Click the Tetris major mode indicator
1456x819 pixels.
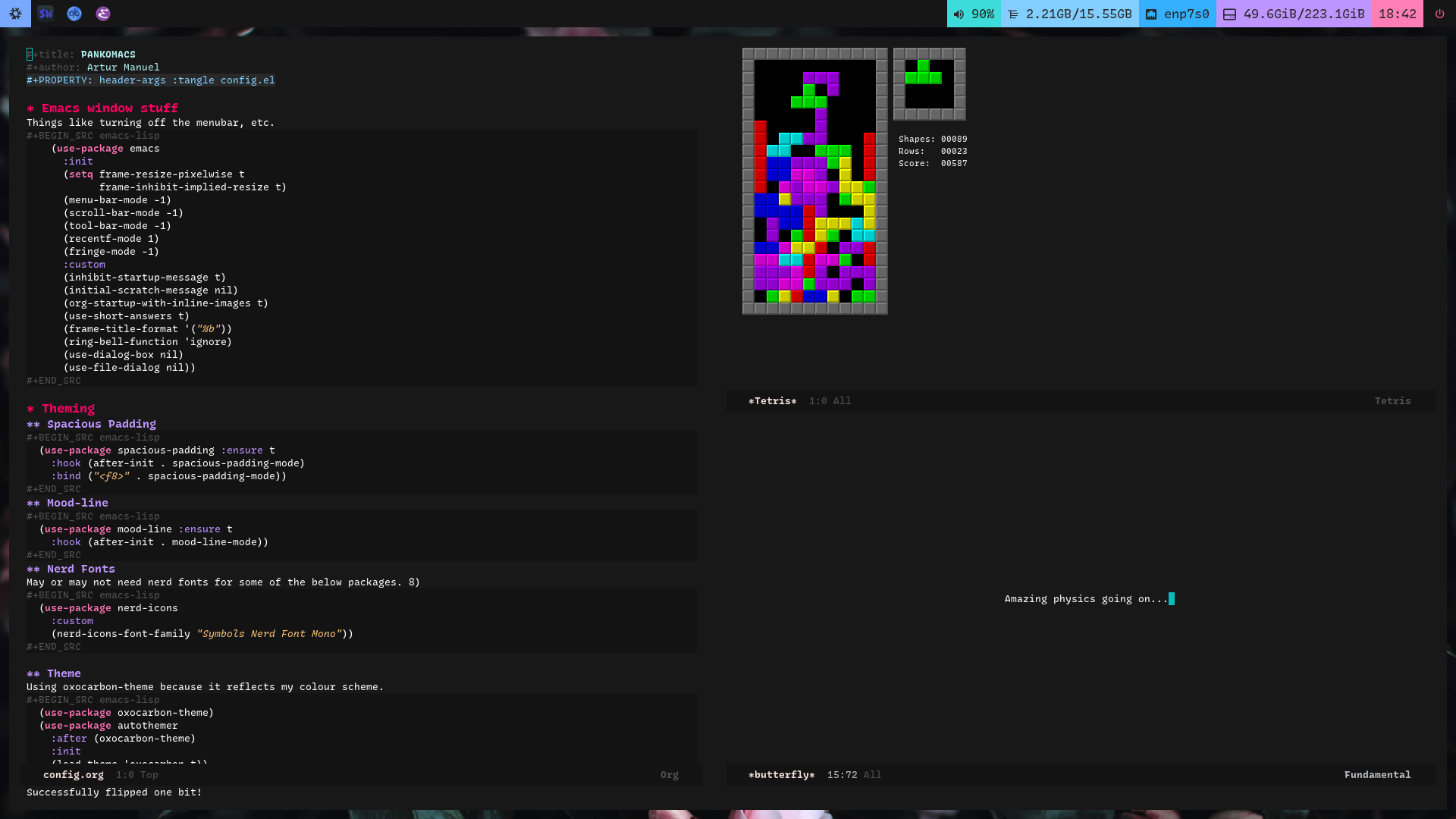click(x=1392, y=401)
